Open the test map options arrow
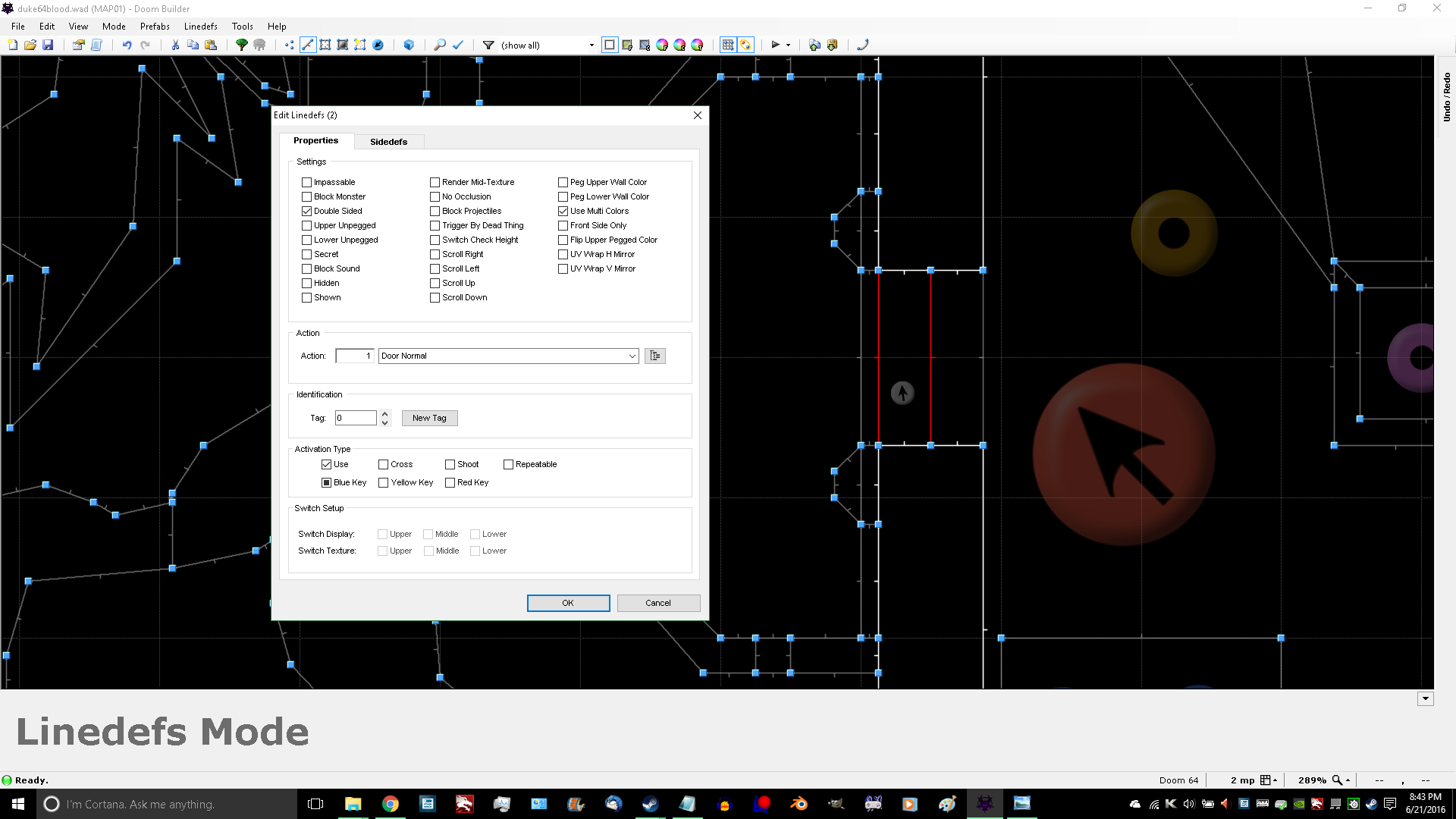 click(x=789, y=45)
